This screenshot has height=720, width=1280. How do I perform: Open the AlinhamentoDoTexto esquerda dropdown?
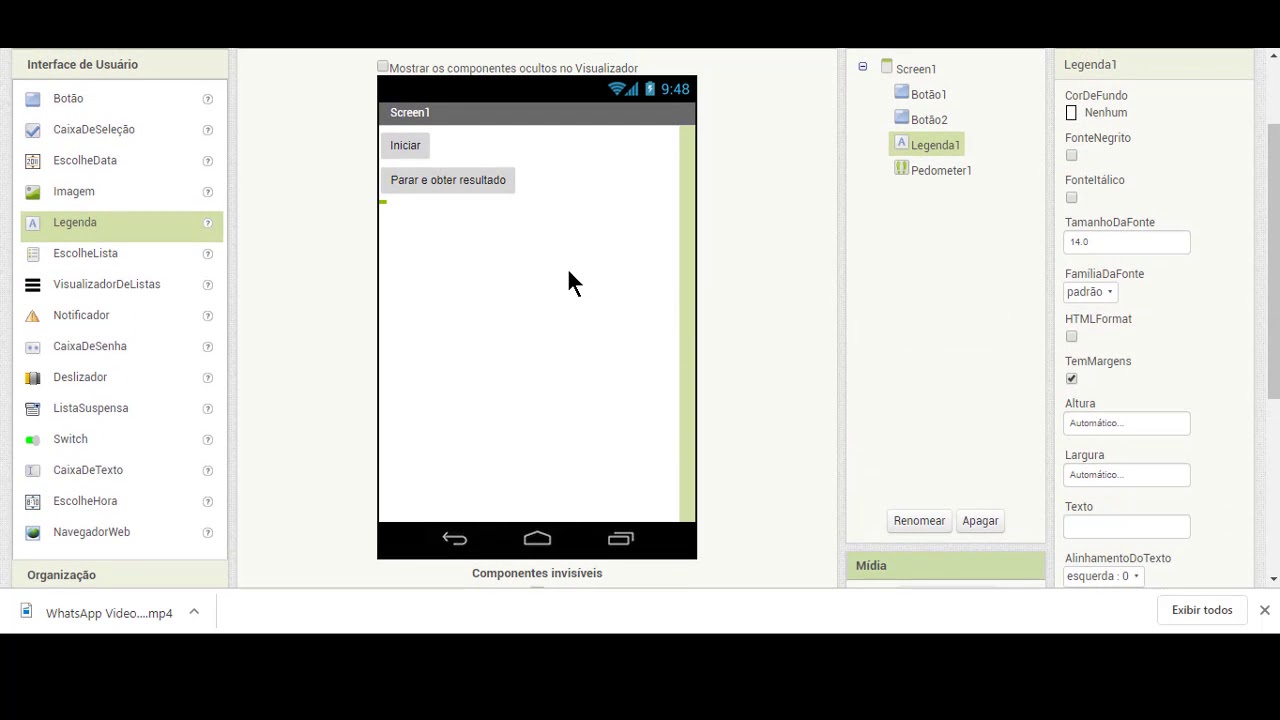point(1103,576)
